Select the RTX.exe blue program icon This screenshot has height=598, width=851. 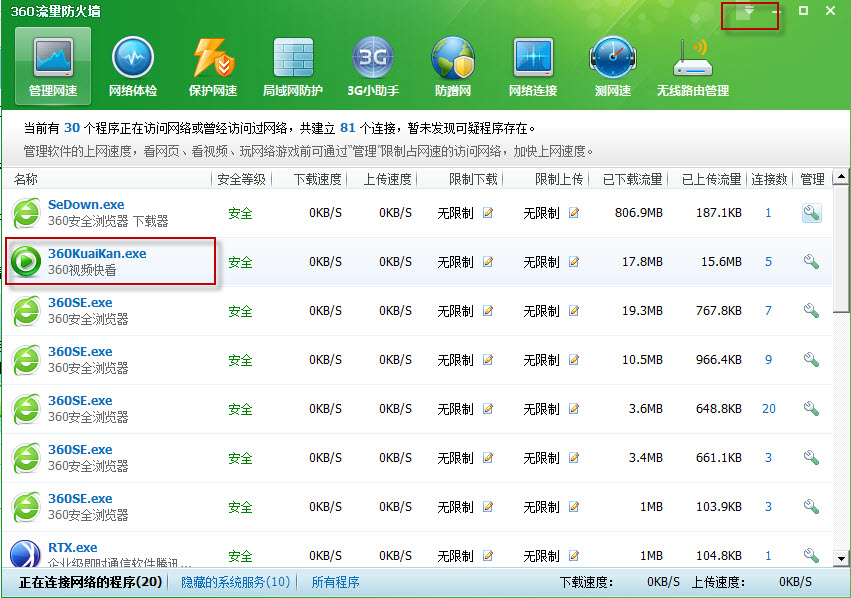(x=26, y=554)
